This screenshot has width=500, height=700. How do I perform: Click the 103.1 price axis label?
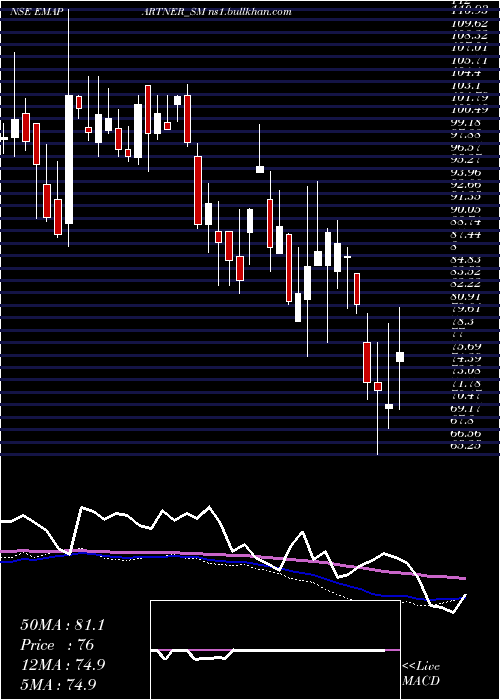click(x=465, y=85)
